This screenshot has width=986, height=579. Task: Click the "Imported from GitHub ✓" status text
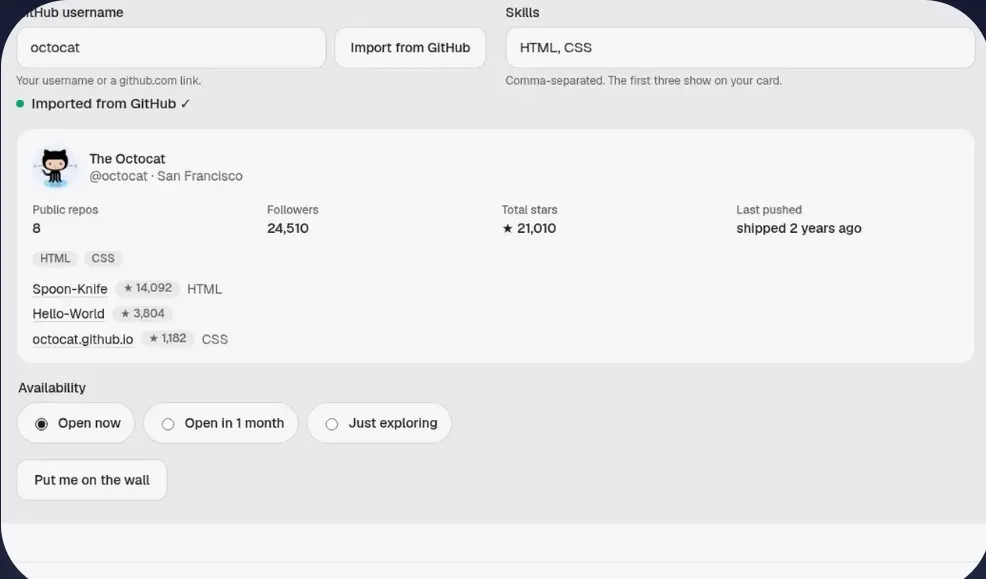[111, 104]
